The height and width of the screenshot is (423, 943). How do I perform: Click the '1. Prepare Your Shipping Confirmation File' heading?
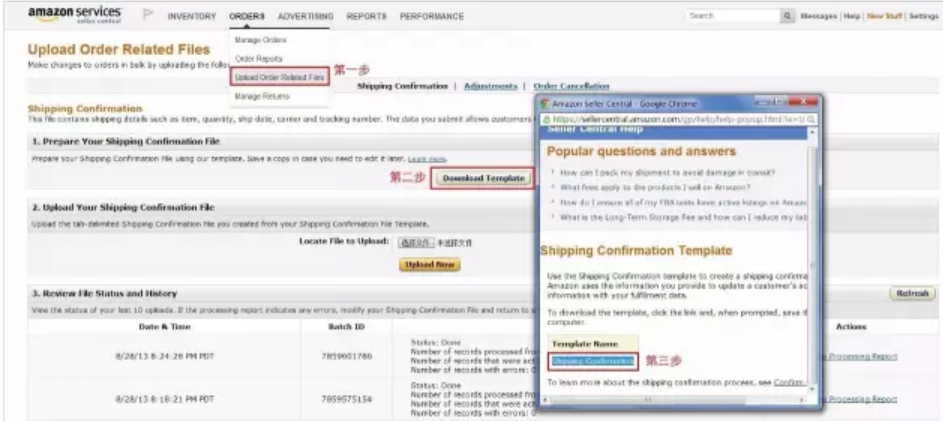tap(126, 141)
